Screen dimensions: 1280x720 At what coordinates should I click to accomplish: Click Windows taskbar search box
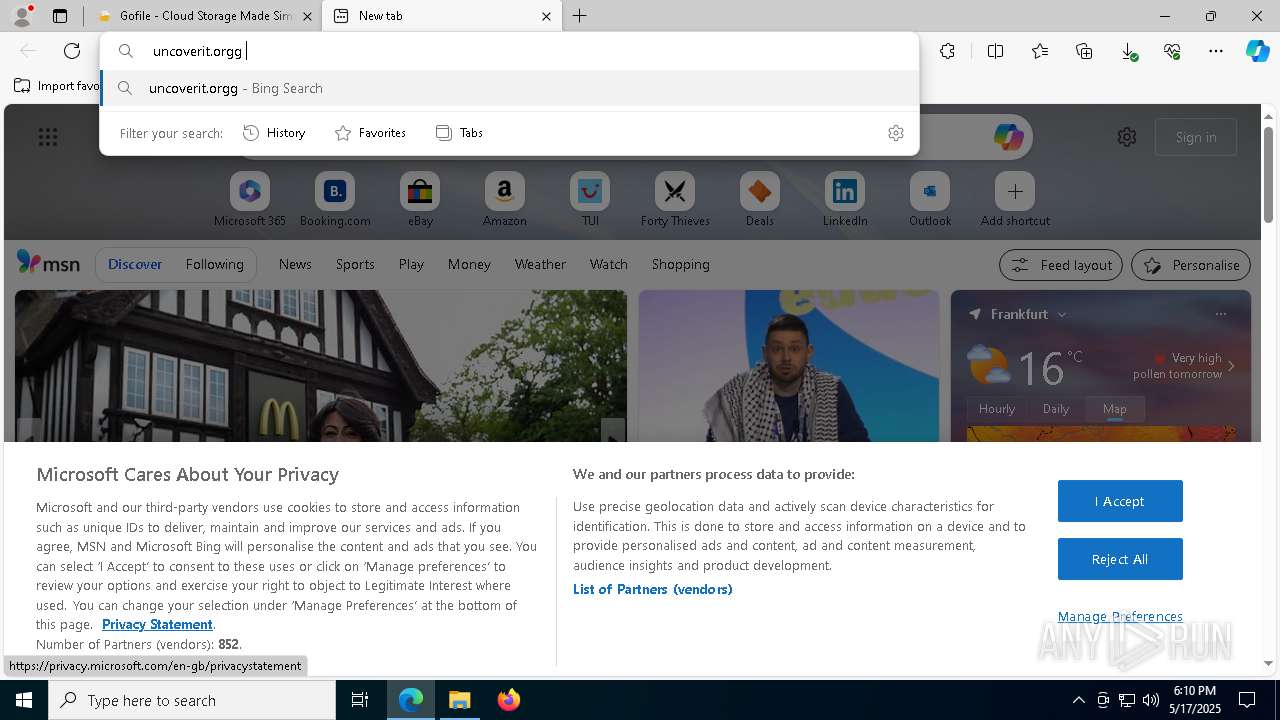[x=192, y=700]
